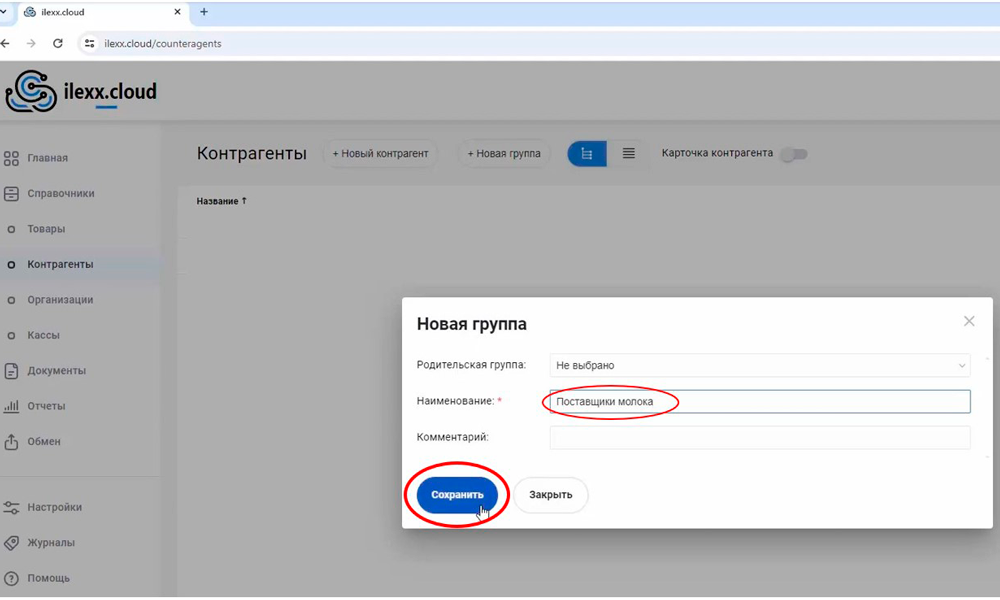Open the Помощь question mark icon
This screenshot has width=1000, height=600.
tap(12, 578)
